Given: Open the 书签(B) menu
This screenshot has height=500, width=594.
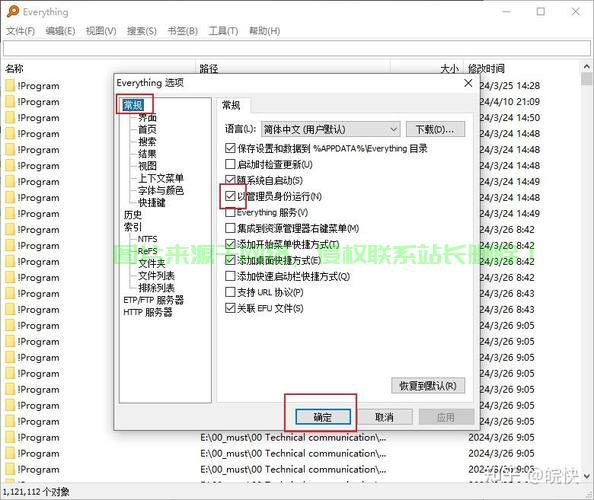Looking at the screenshot, I should tap(183, 31).
